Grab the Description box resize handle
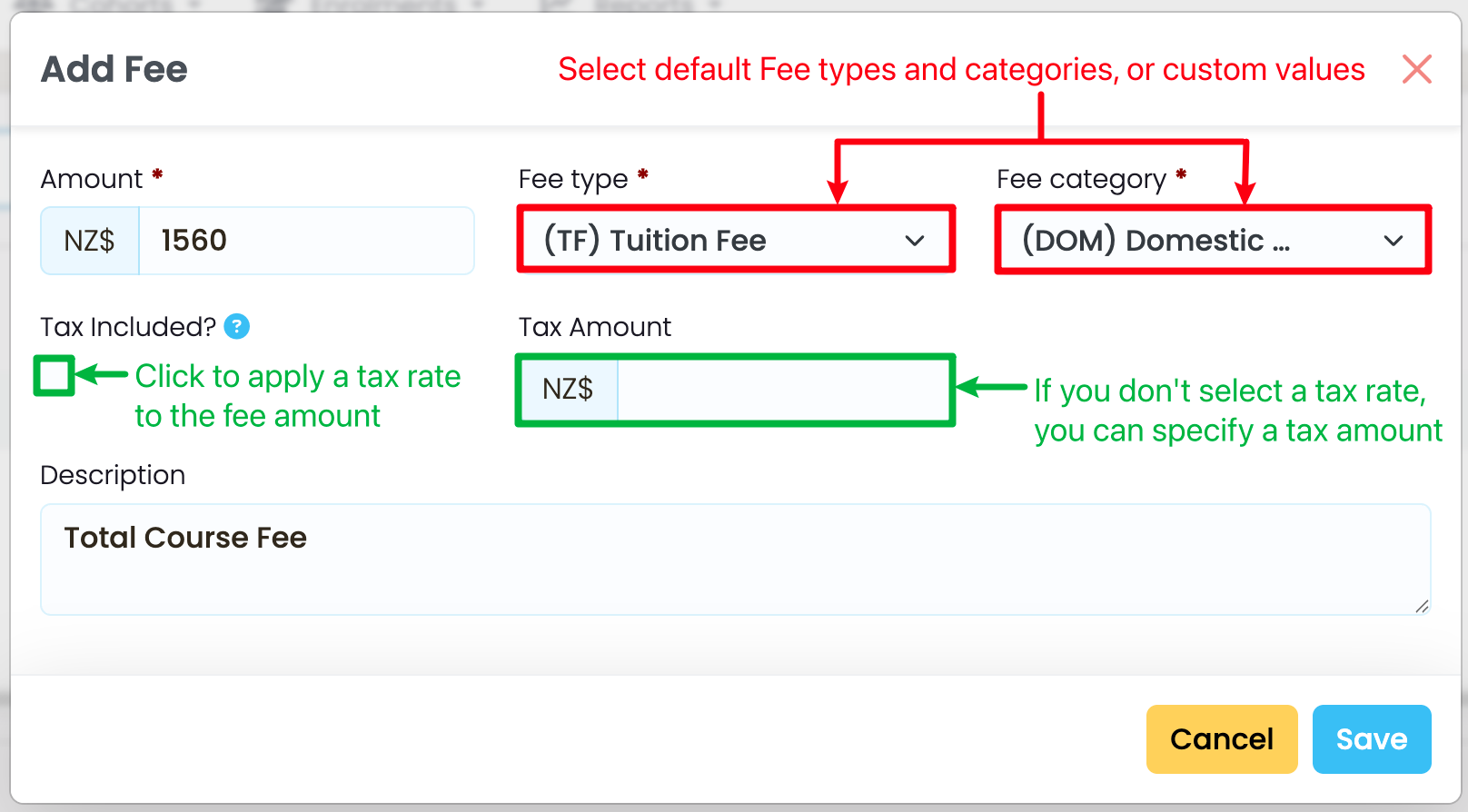Image resolution: width=1468 pixels, height=812 pixels. click(1422, 607)
